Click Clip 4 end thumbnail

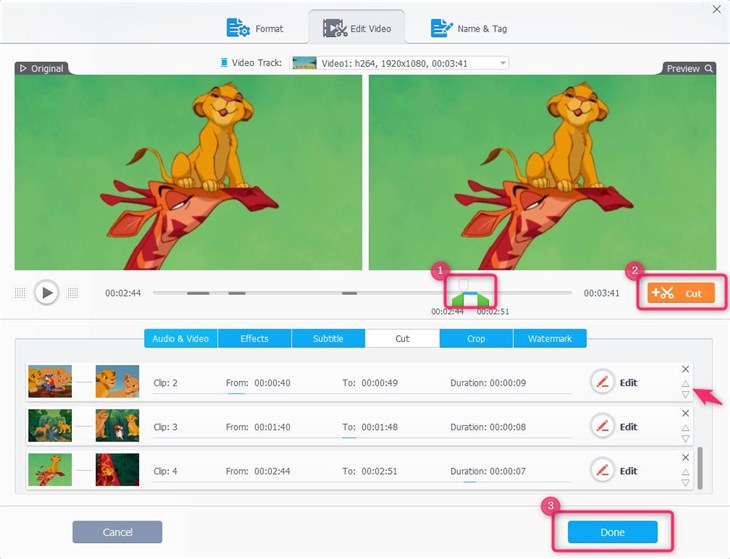[x=117, y=470]
